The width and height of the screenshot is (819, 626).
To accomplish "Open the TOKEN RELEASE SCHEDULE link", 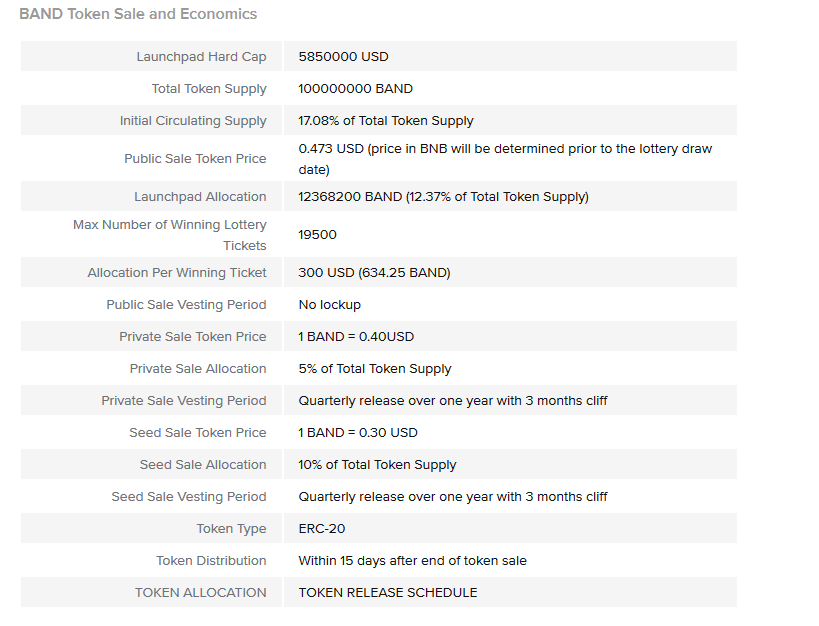I will click(388, 593).
